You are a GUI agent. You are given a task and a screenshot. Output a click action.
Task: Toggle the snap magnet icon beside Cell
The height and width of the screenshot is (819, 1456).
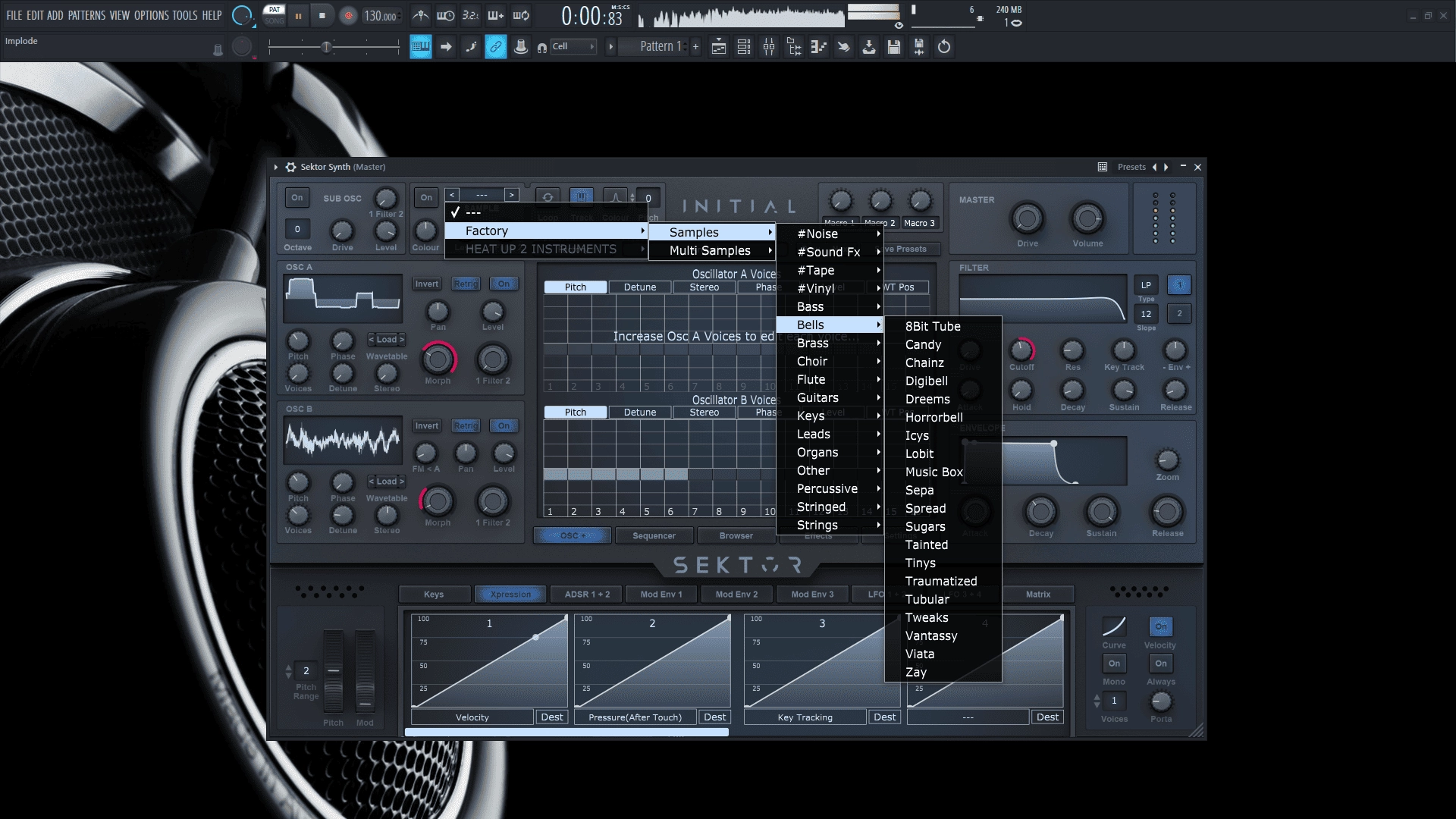click(x=541, y=47)
